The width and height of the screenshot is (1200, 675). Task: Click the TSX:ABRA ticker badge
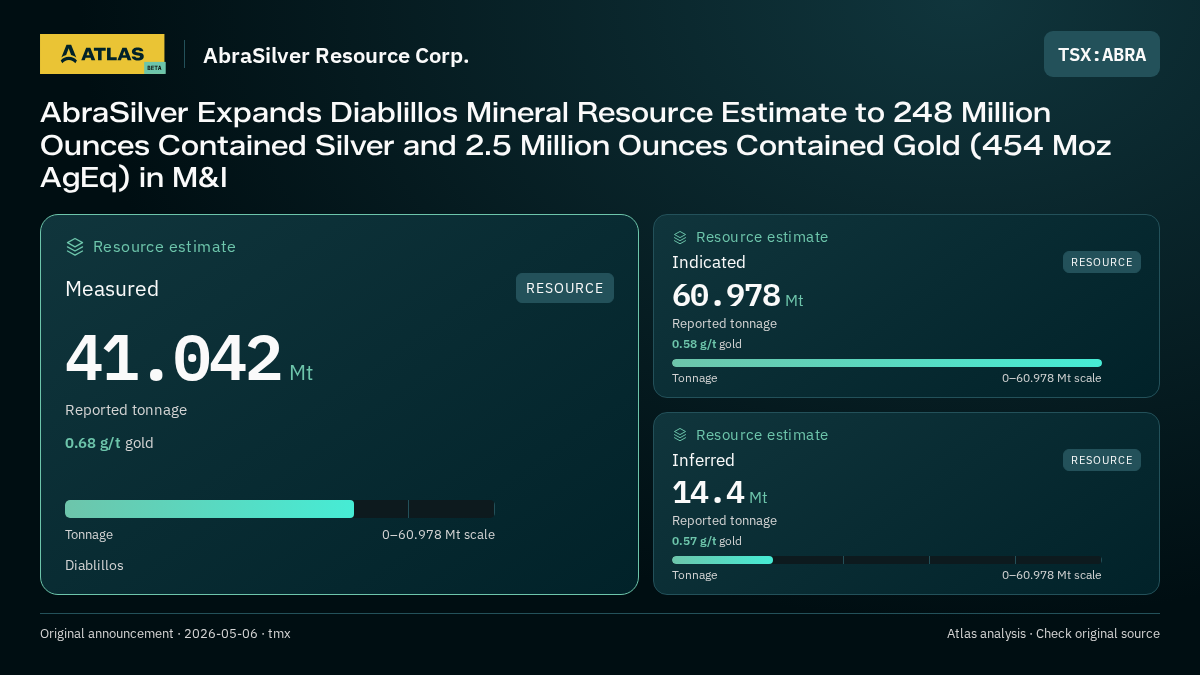pyautogui.click(x=1102, y=55)
